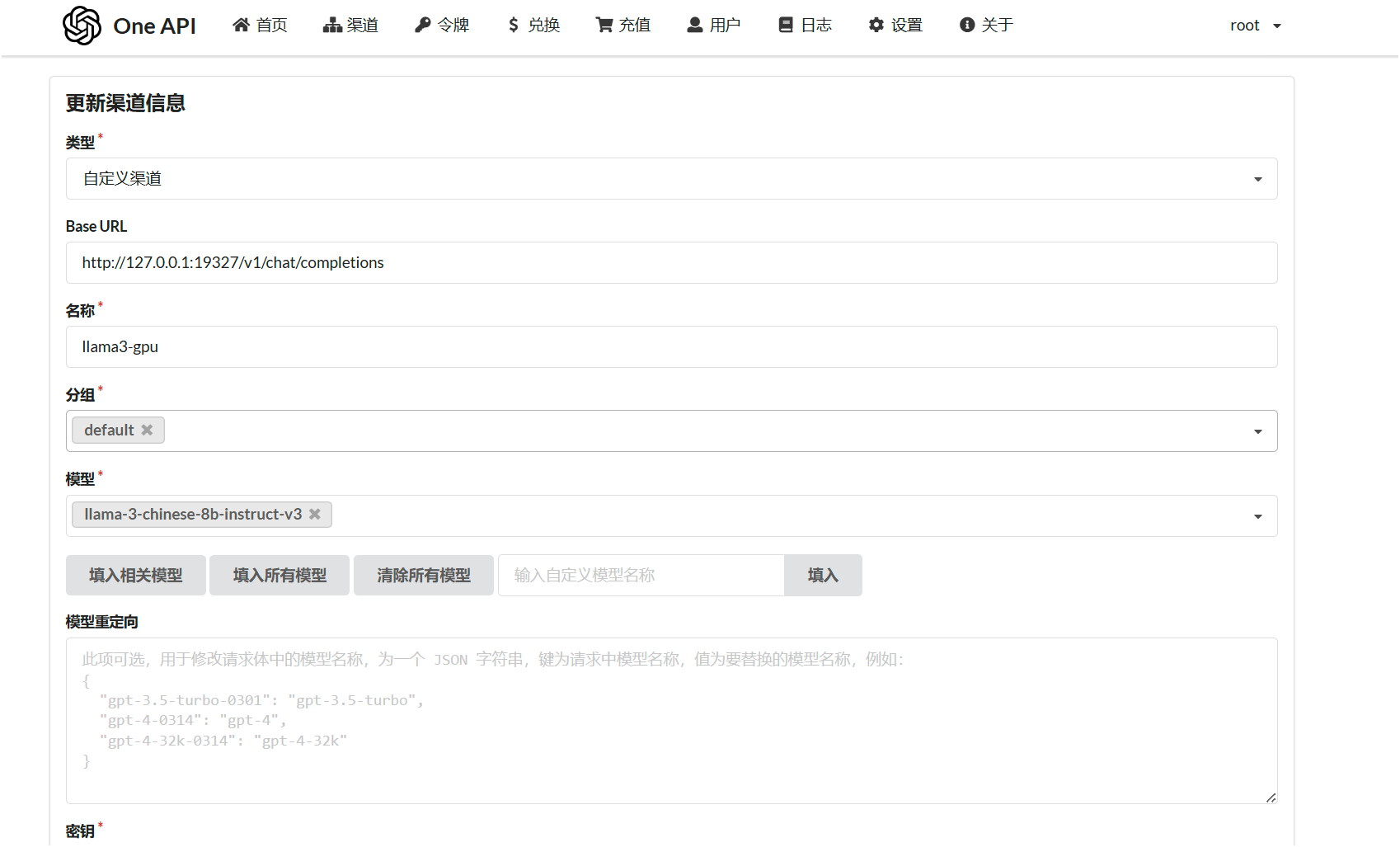Click the dollar icon for 兑换
This screenshot has width=1400, height=847.
tap(514, 26)
